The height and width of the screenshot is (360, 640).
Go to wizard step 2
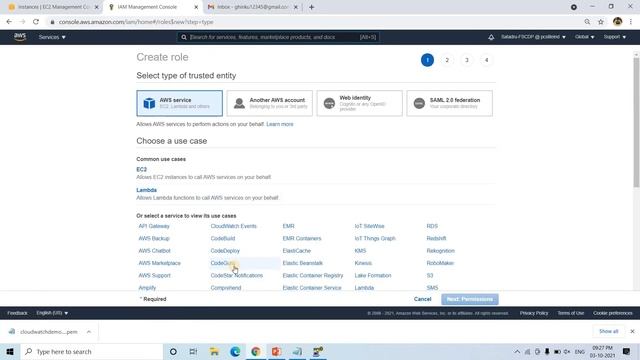click(447, 60)
